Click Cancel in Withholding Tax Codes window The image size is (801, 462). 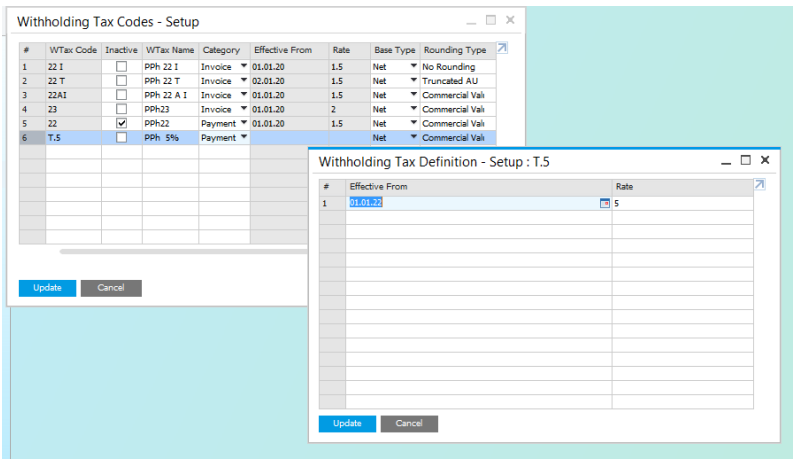tap(111, 288)
